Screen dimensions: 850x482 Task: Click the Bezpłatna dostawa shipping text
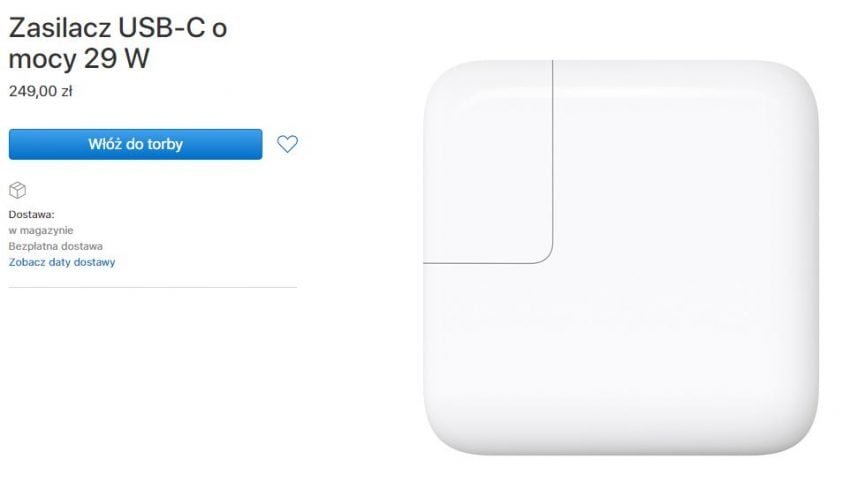(x=55, y=246)
